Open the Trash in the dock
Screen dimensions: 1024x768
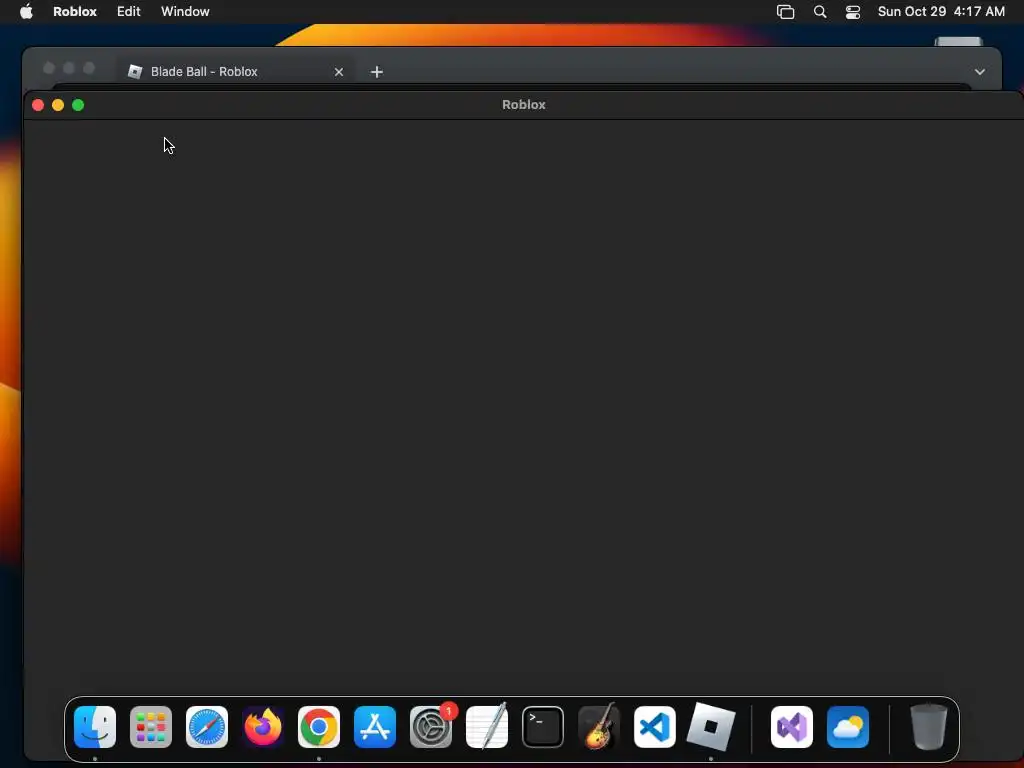[x=928, y=727]
